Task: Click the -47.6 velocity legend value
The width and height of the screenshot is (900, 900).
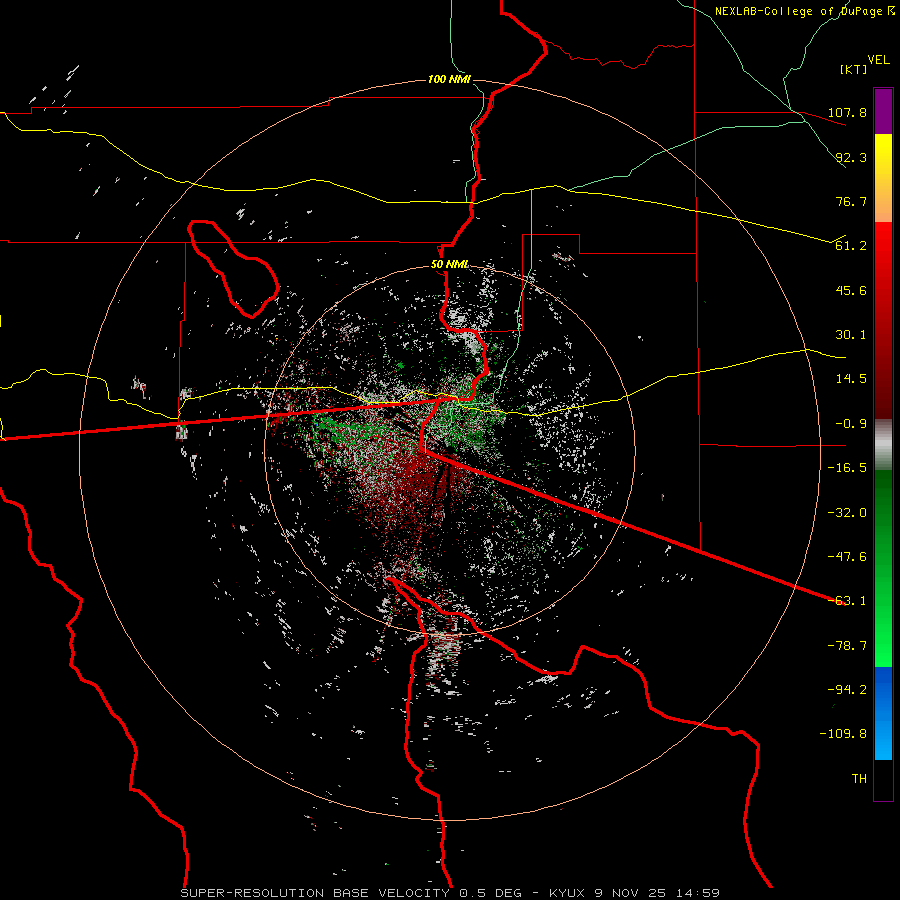Action: tap(847, 557)
